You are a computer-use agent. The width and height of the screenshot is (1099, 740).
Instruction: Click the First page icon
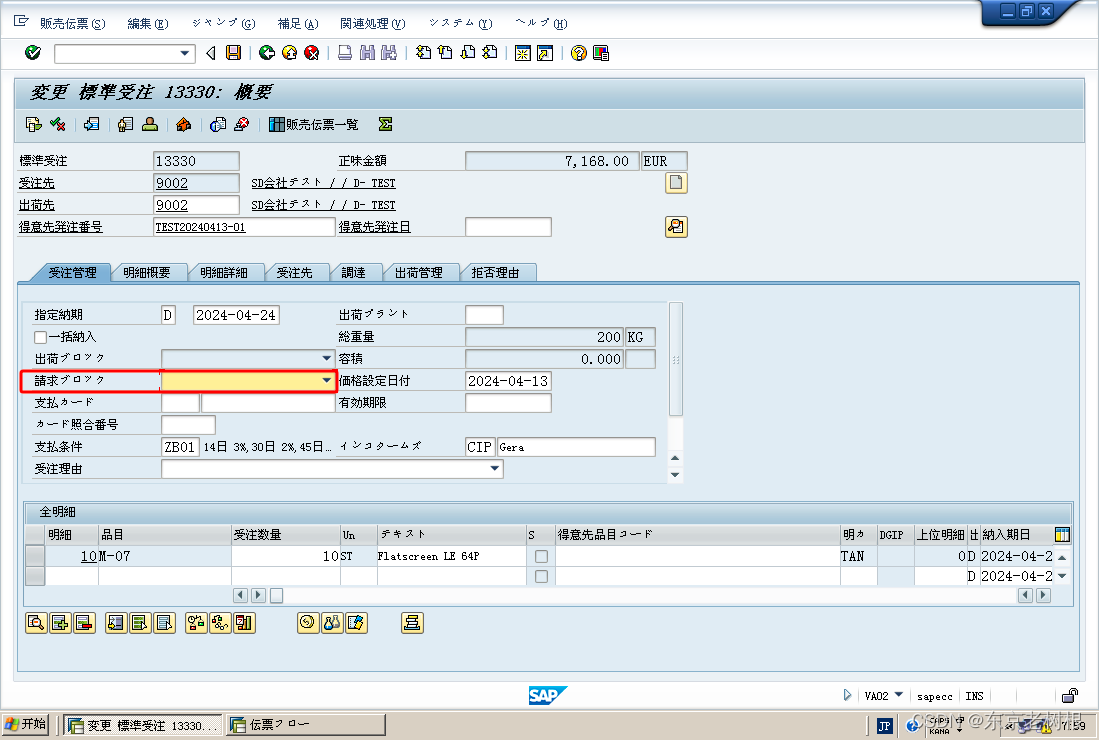(x=423, y=53)
